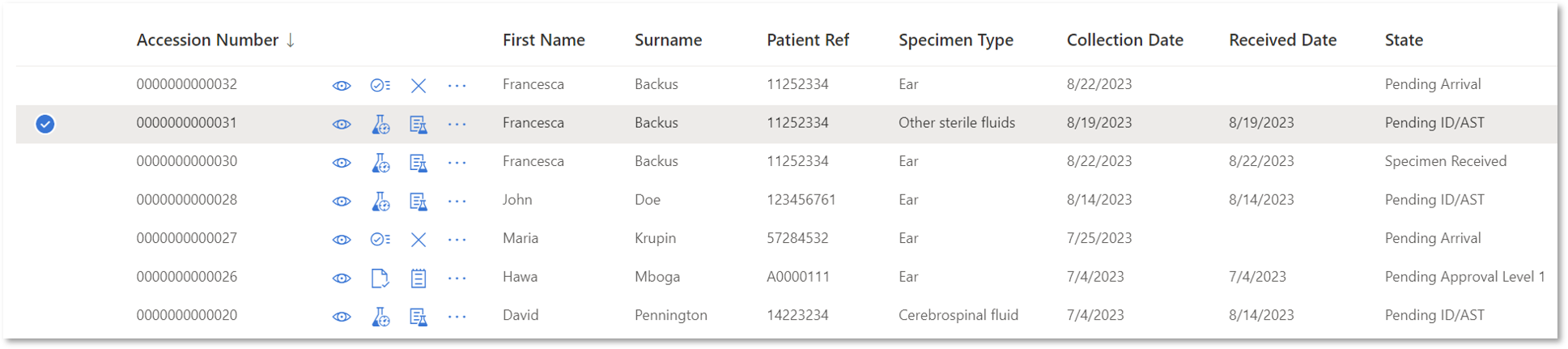
Task: Click the X cancel icon for accession 0000000000027
Action: [x=419, y=240]
